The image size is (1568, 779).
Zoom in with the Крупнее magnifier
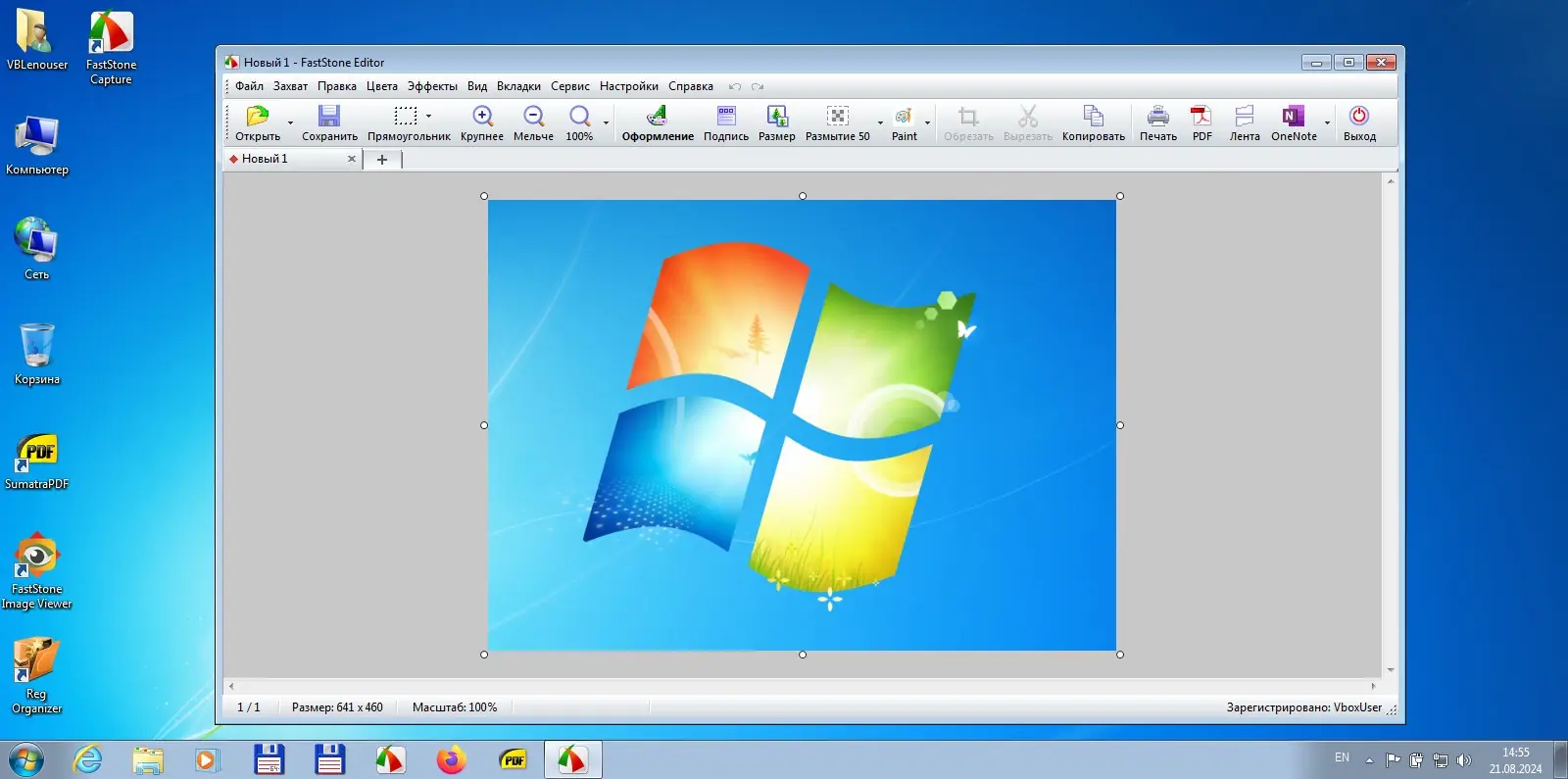point(482,117)
